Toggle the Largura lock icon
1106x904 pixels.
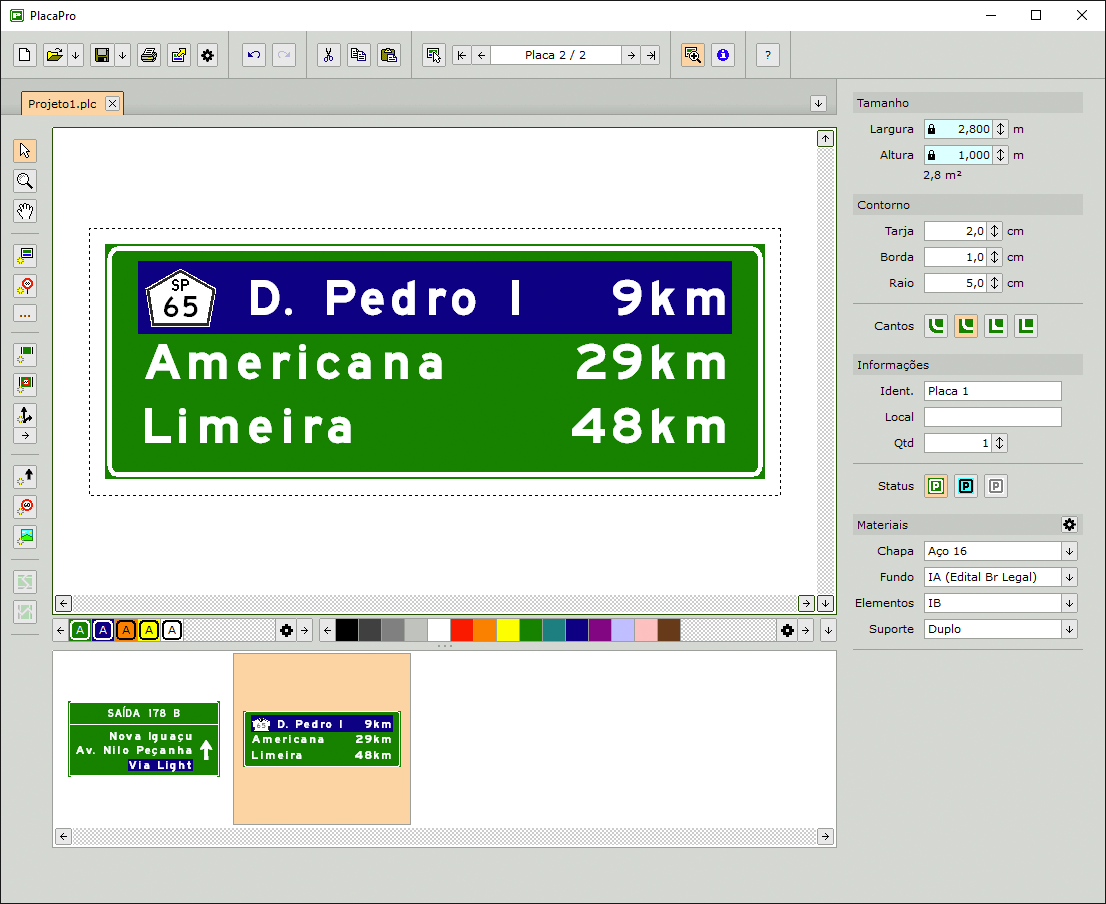[x=931, y=129]
